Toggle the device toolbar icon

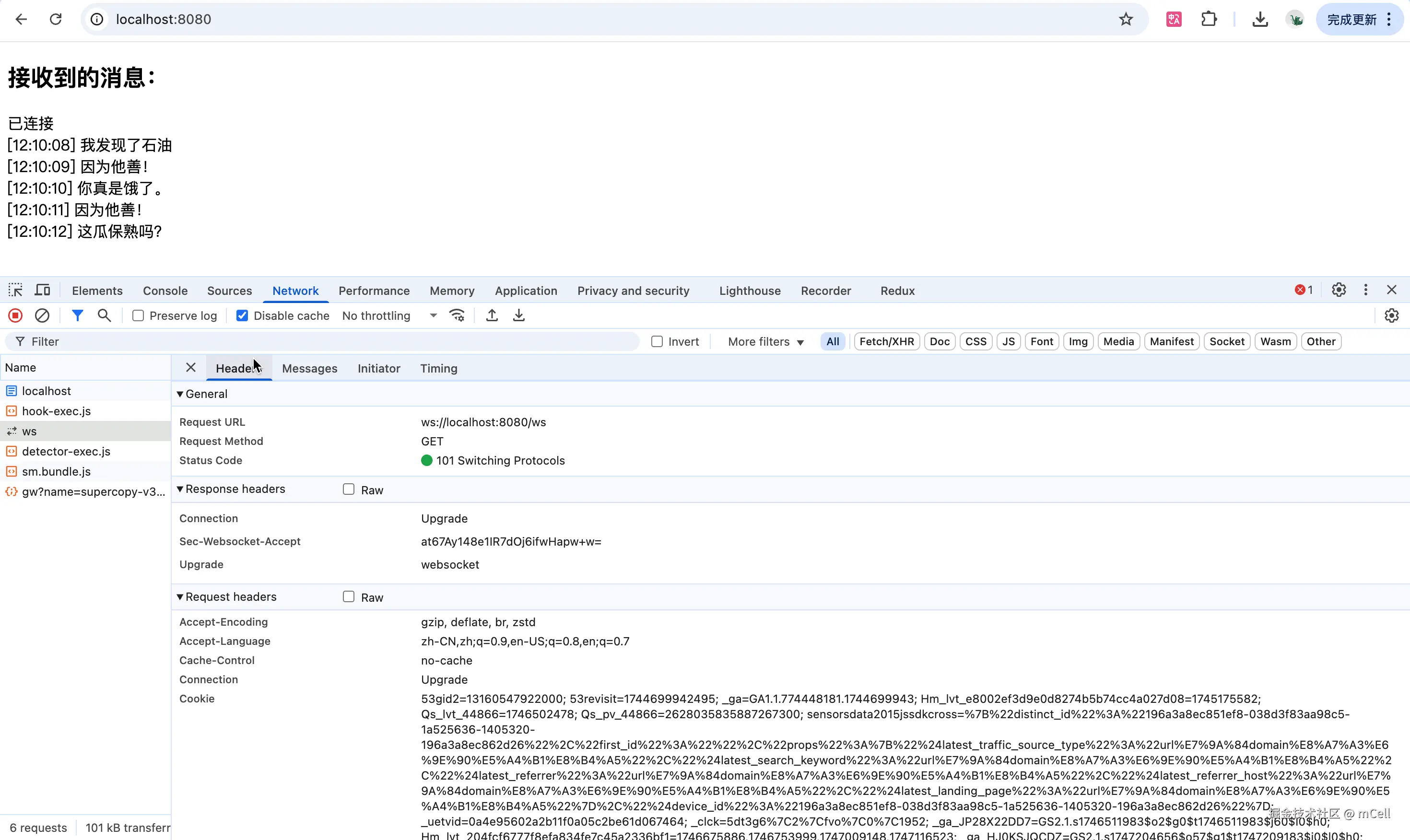(x=43, y=291)
